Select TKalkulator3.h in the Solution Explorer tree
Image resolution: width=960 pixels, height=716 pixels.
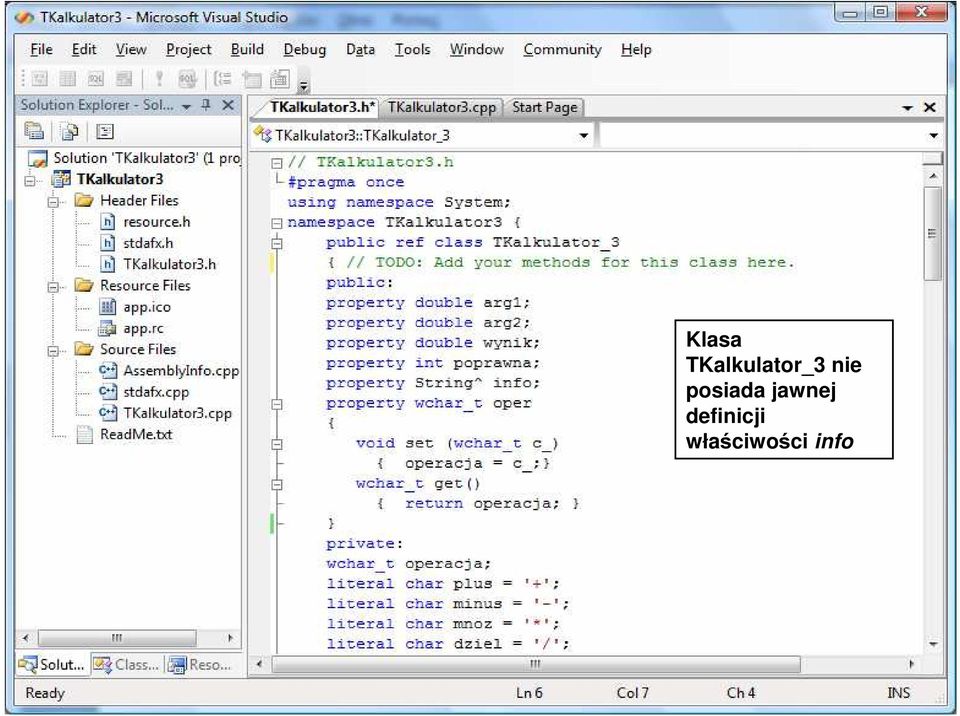[158, 264]
